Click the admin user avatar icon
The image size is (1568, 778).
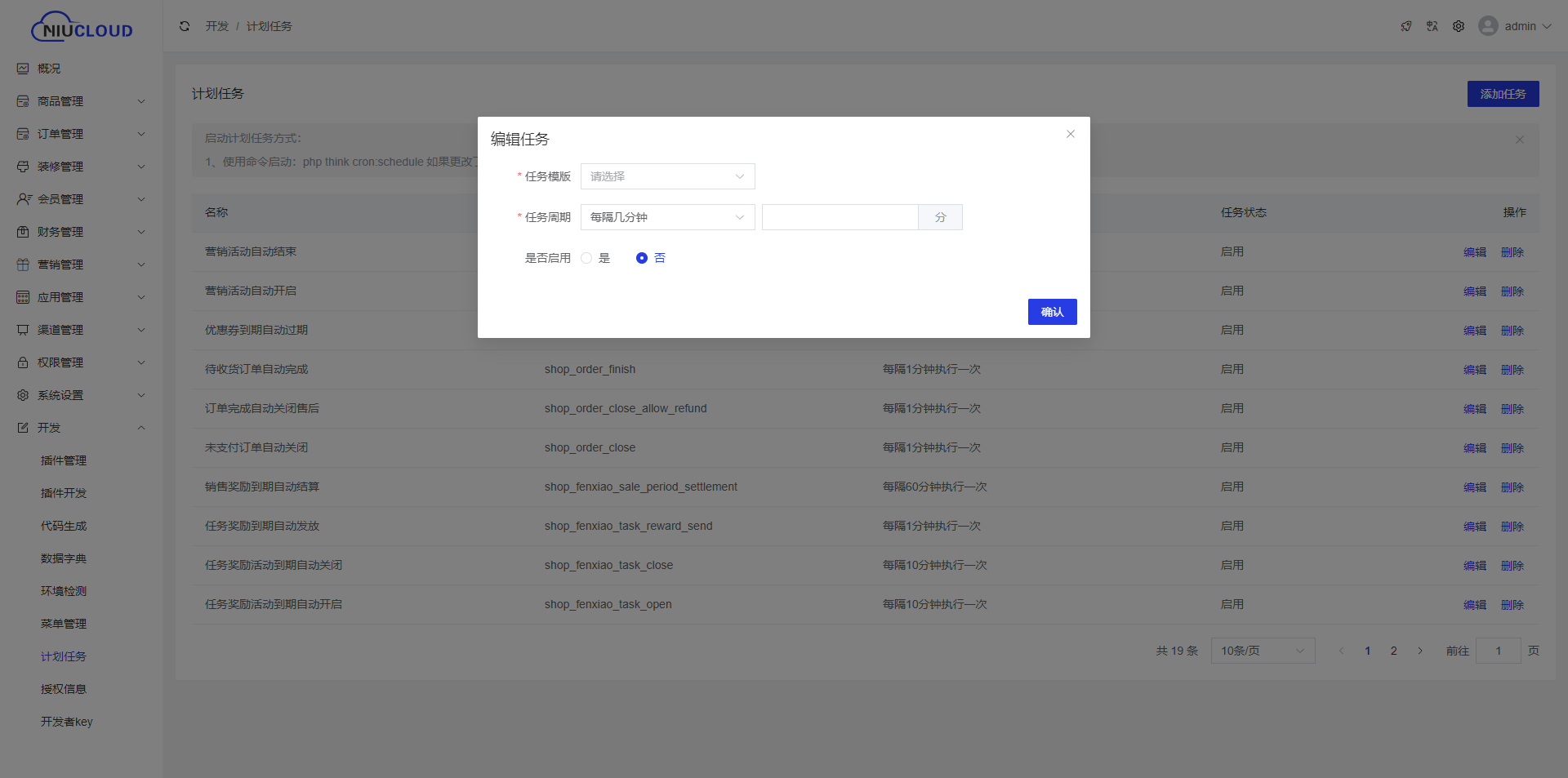tap(1488, 26)
